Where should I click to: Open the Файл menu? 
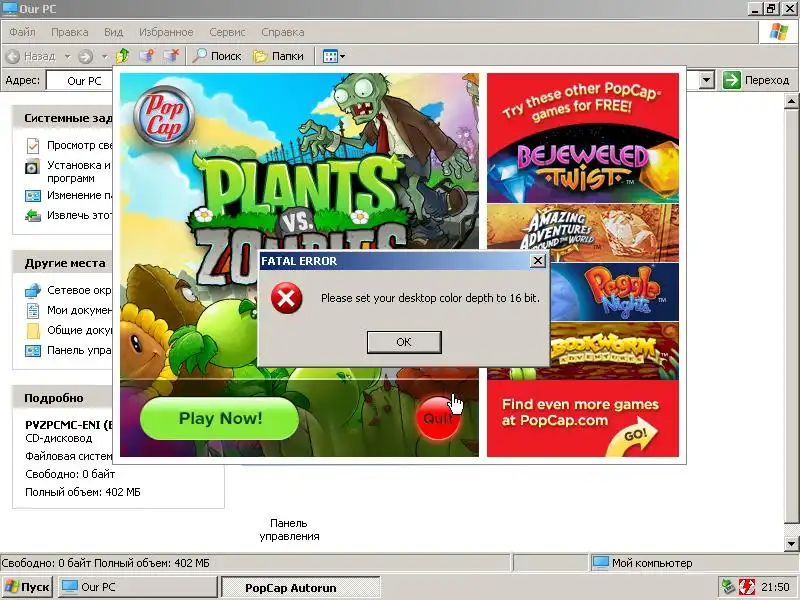[x=22, y=32]
